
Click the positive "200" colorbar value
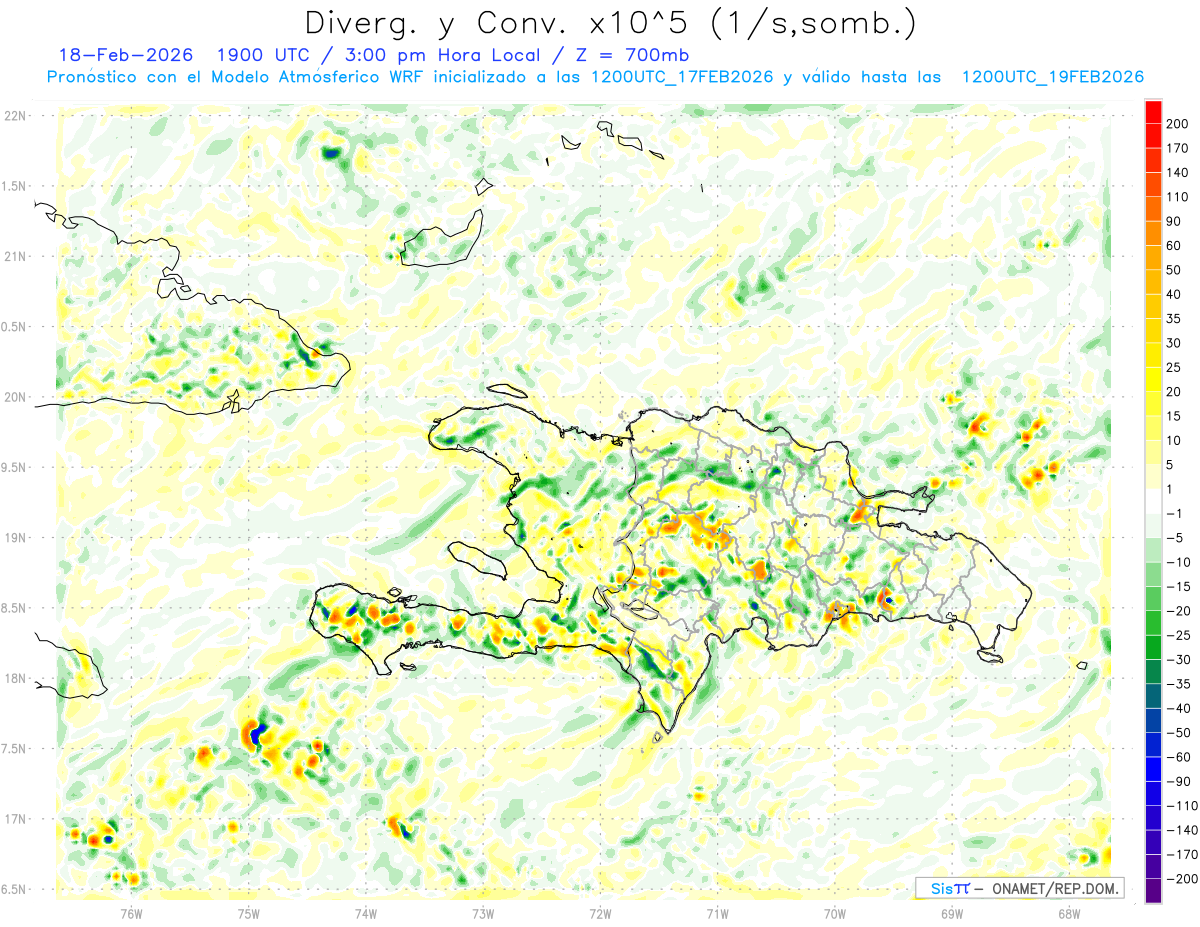click(1177, 124)
